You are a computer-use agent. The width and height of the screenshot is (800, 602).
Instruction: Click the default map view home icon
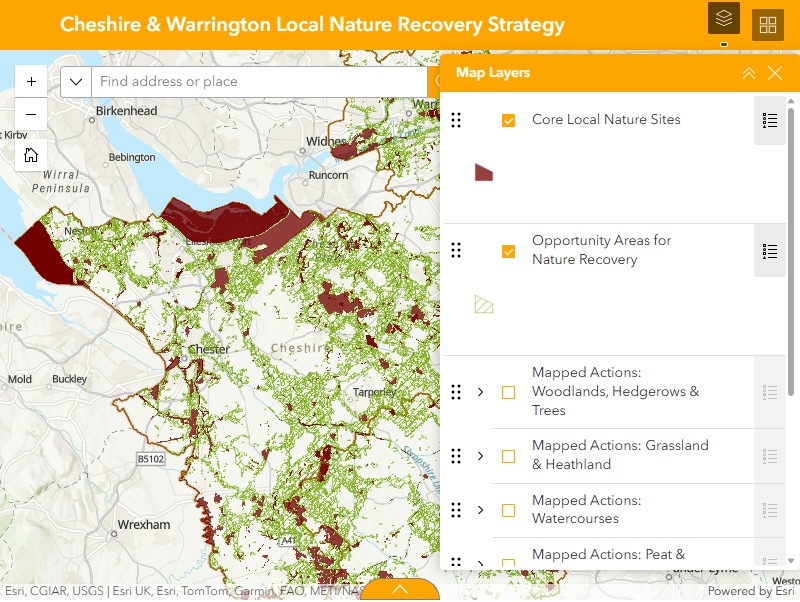(31, 155)
